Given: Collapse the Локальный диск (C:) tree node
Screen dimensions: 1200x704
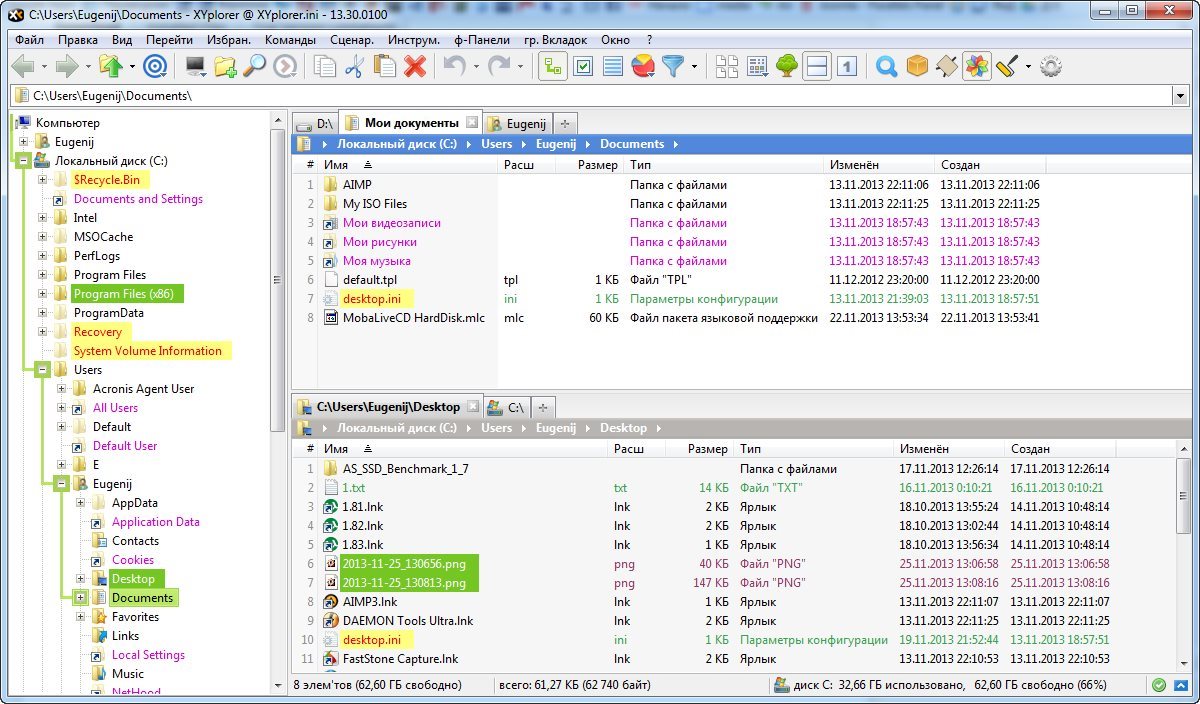Looking at the screenshot, I should click(22, 161).
